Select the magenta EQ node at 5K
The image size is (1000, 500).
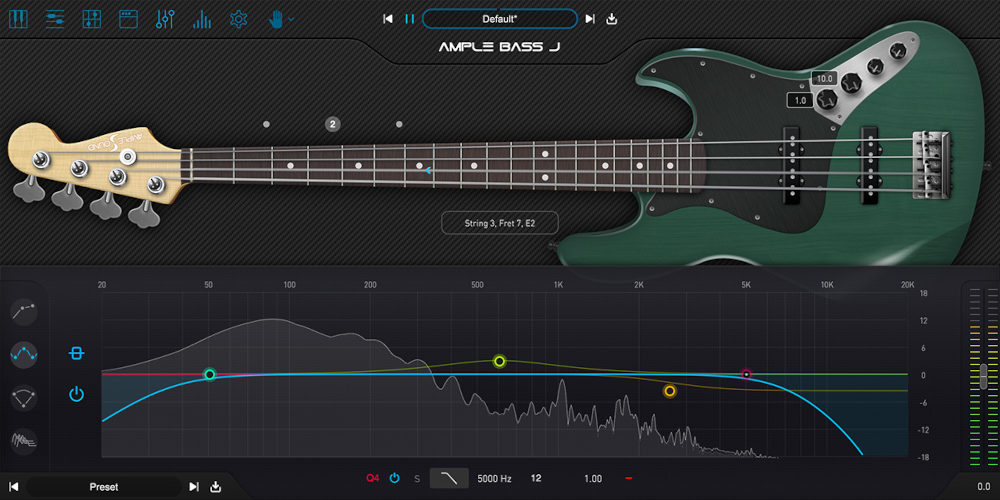[746, 374]
